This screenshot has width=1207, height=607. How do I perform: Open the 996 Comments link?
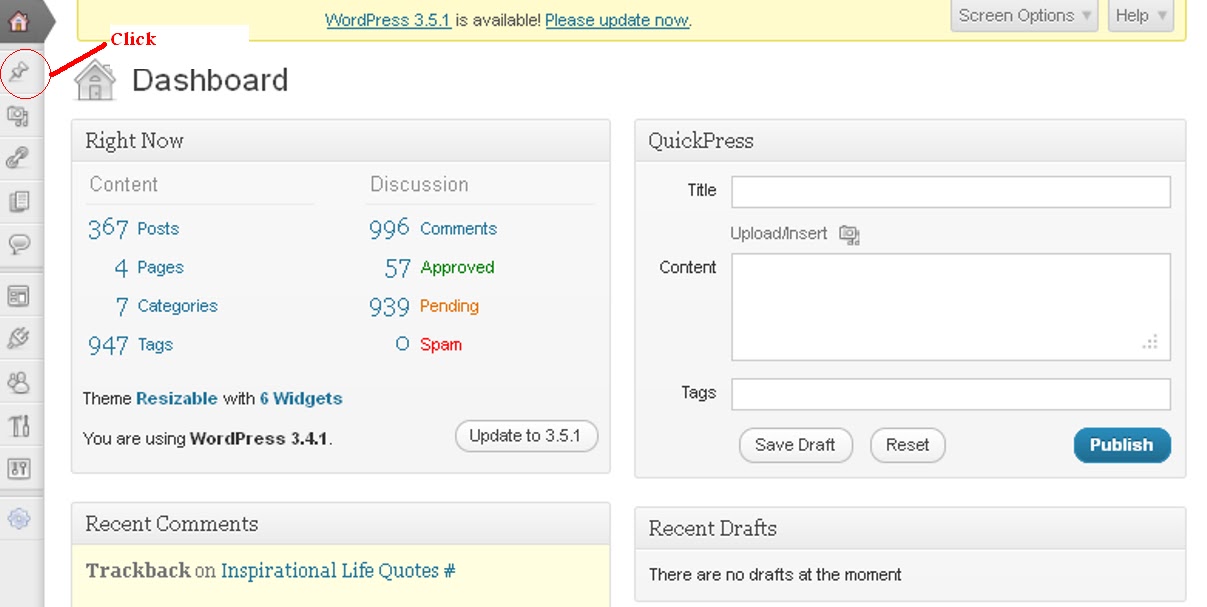[x=432, y=228]
